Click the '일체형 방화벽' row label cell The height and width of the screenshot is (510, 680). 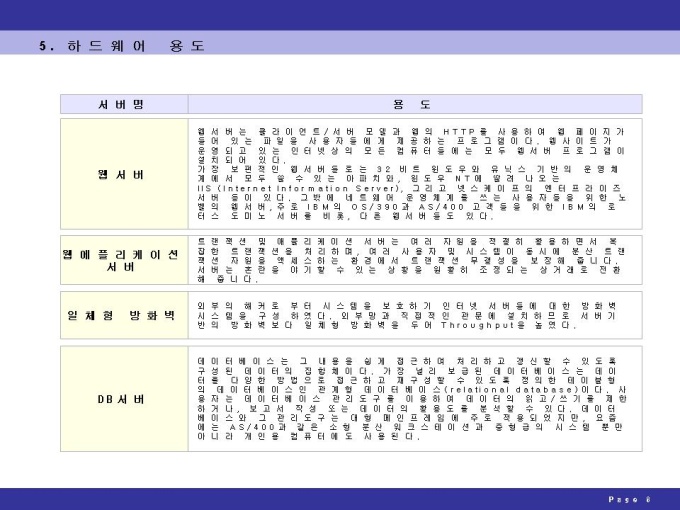pyautogui.click(x=124, y=315)
